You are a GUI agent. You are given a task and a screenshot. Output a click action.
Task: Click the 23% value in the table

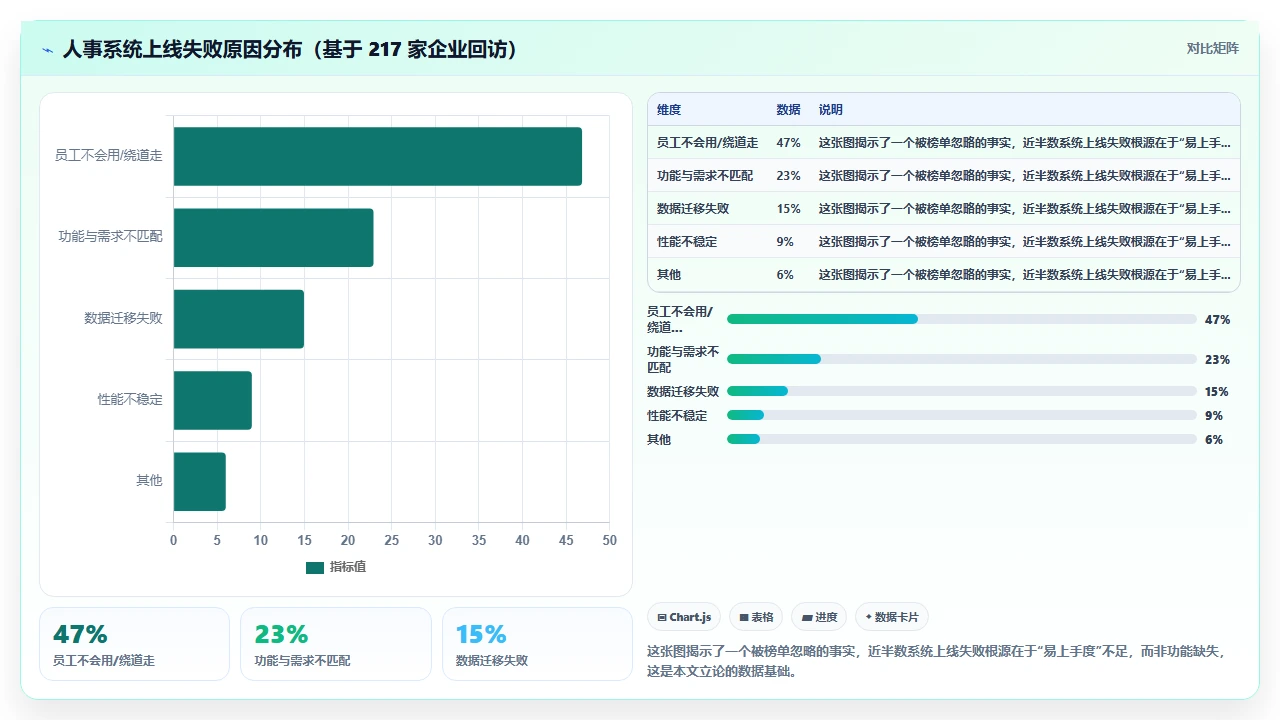tap(788, 176)
